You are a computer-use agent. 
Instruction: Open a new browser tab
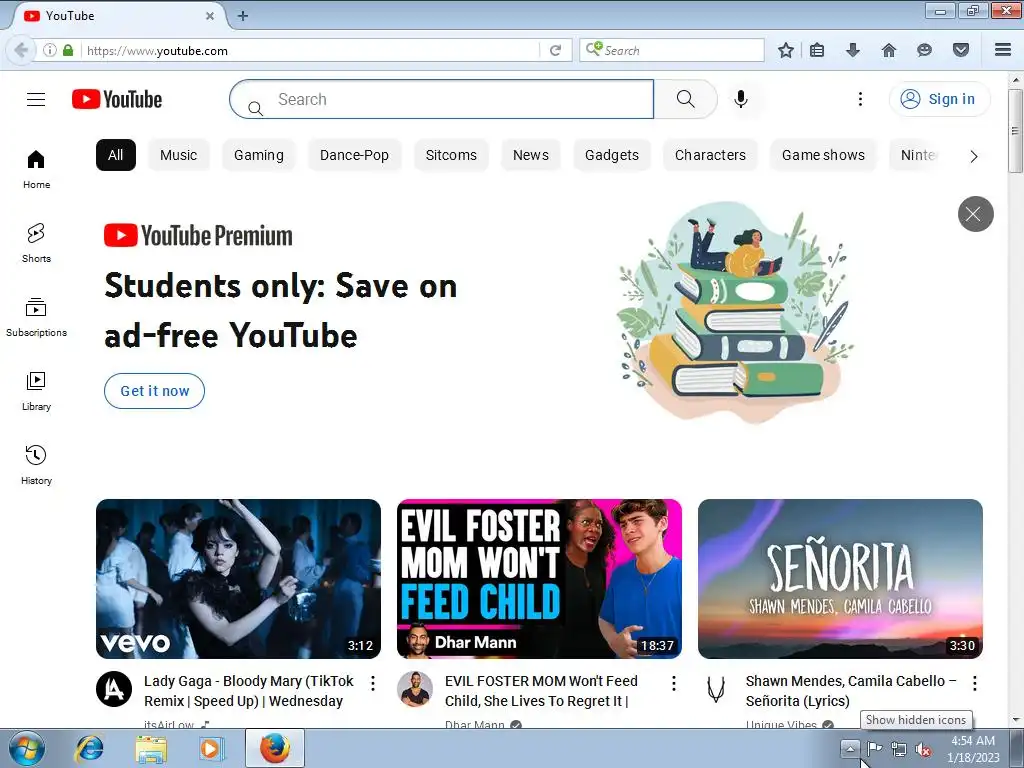[242, 16]
